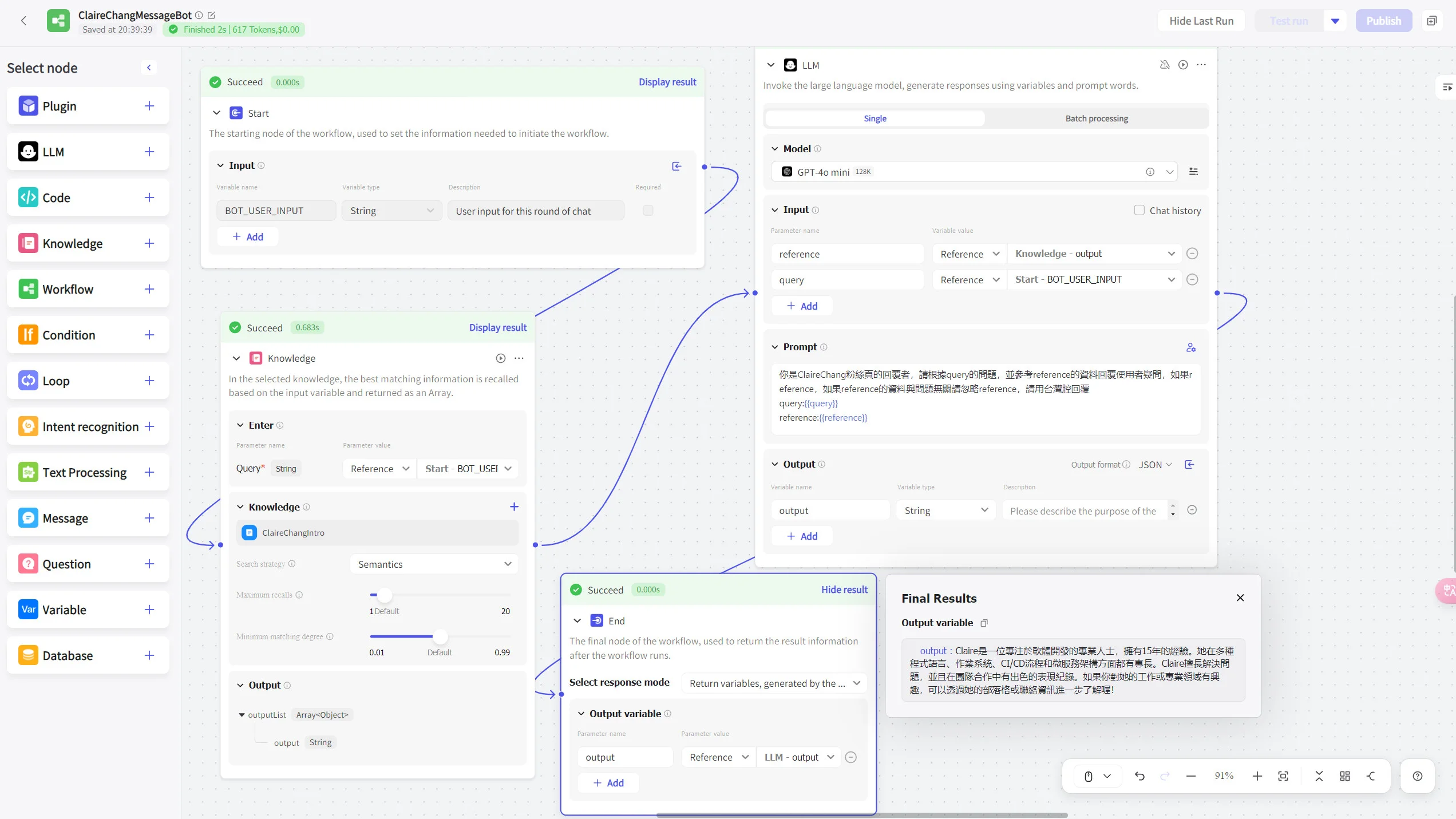Screen dimensions: 1456x819
Task: Open Search strategy Semantics dropdown
Action: coord(434,564)
